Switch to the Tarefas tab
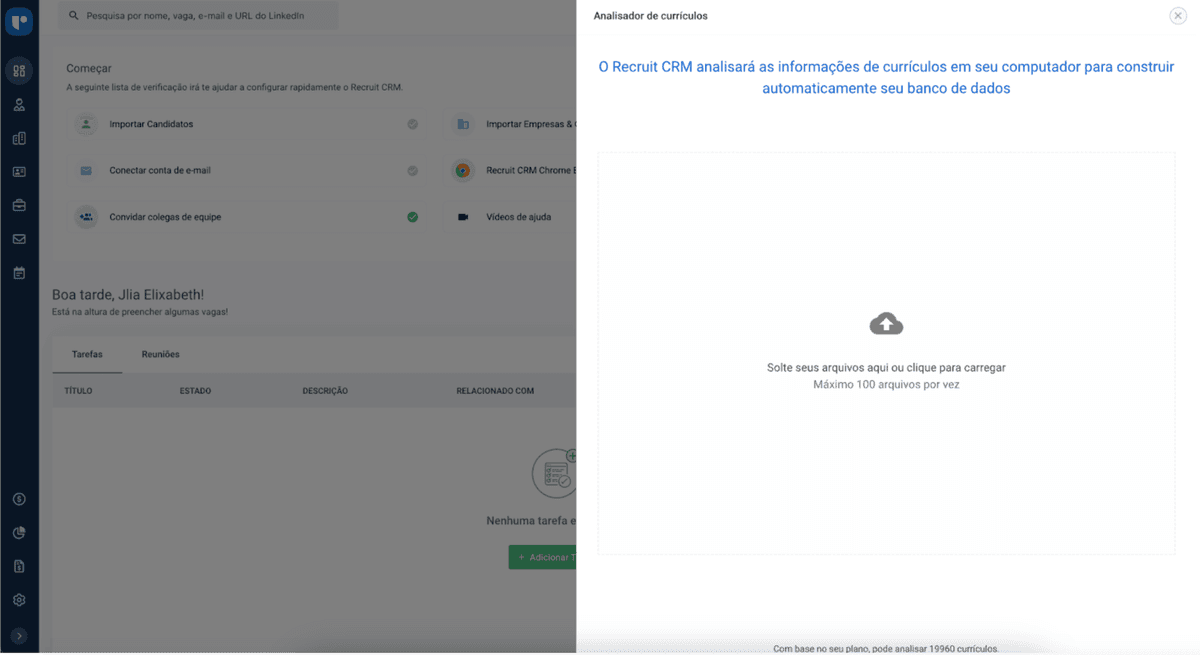 click(88, 354)
